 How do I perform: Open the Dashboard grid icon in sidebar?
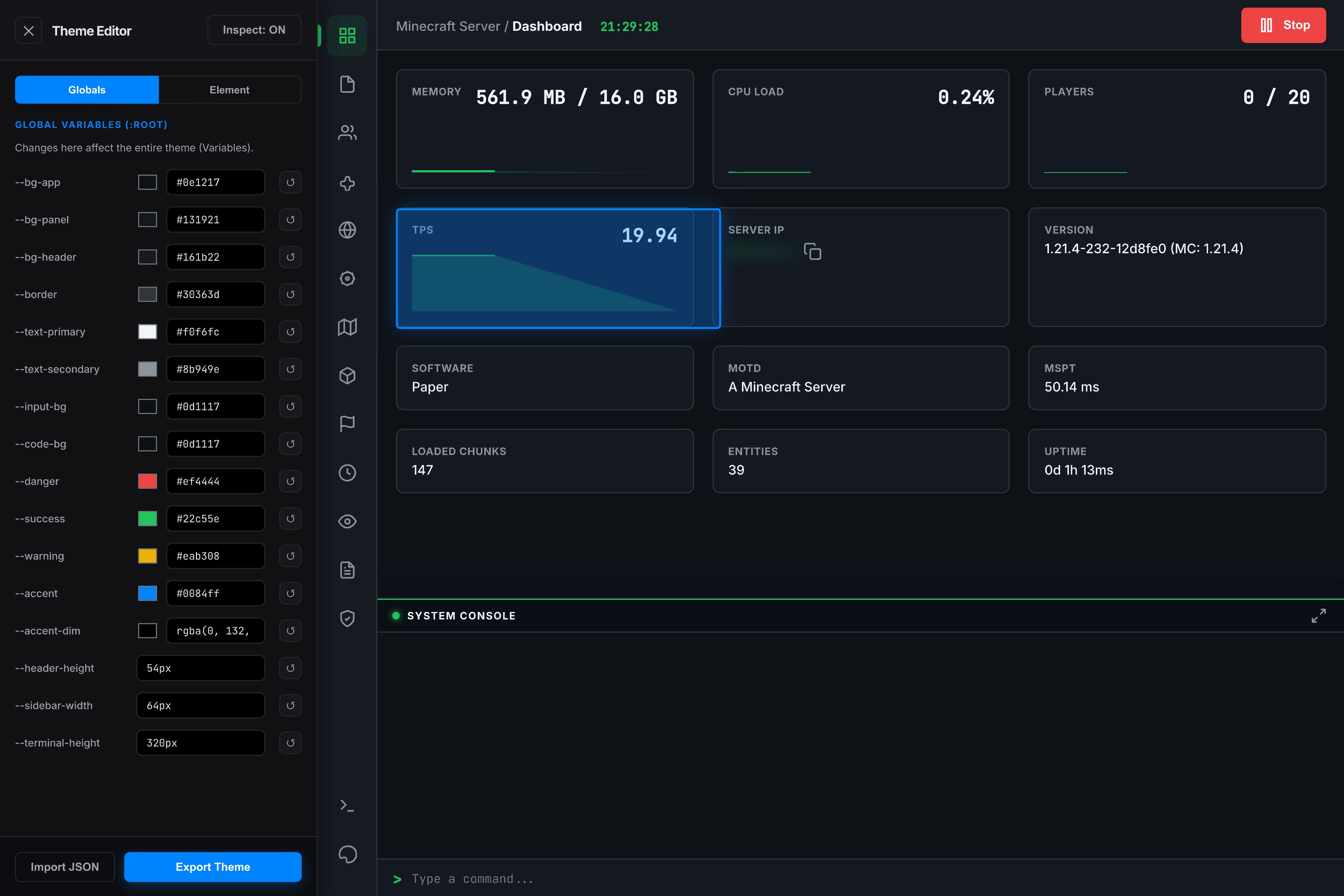pos(347,36)
